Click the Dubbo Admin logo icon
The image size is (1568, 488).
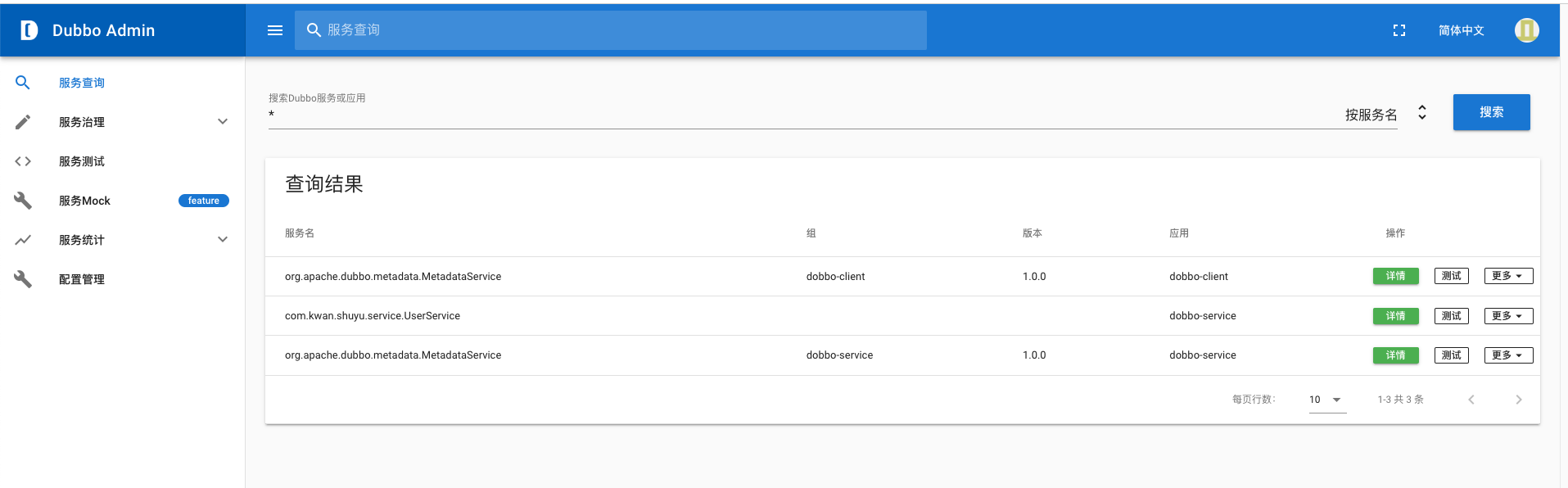[29, 30]
